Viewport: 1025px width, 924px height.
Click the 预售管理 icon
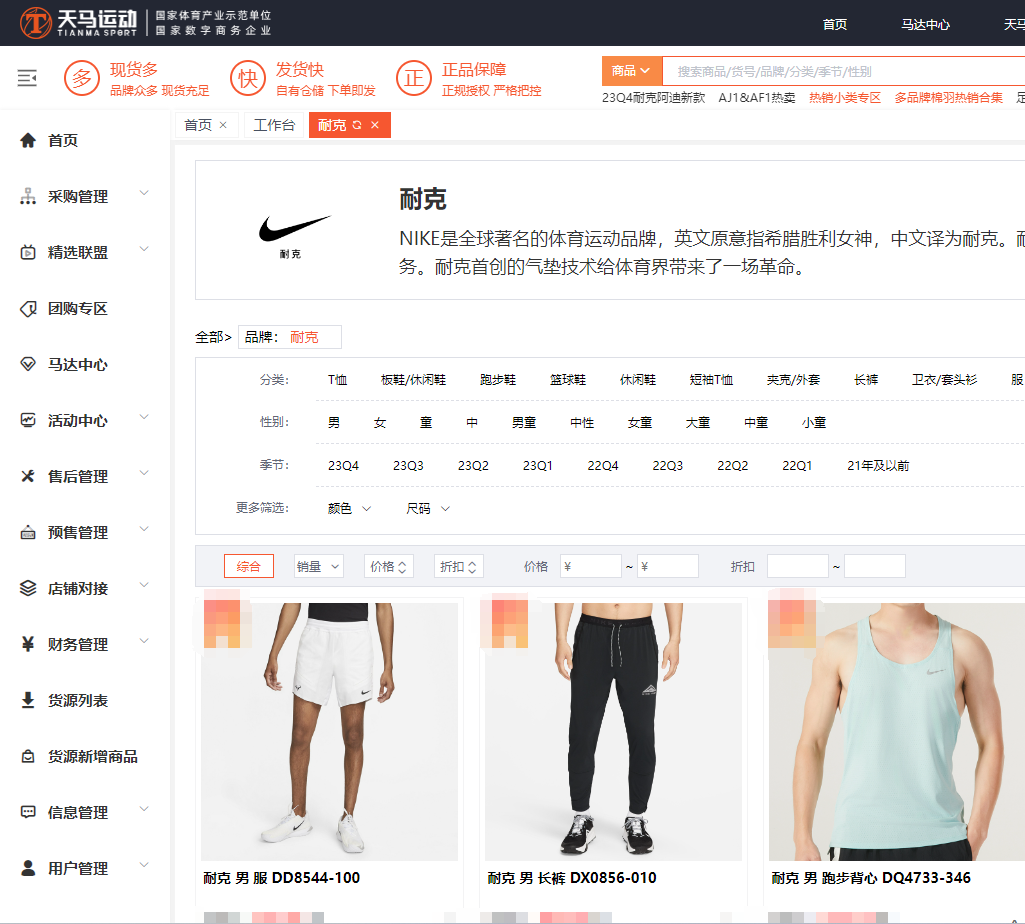[27, 532]
